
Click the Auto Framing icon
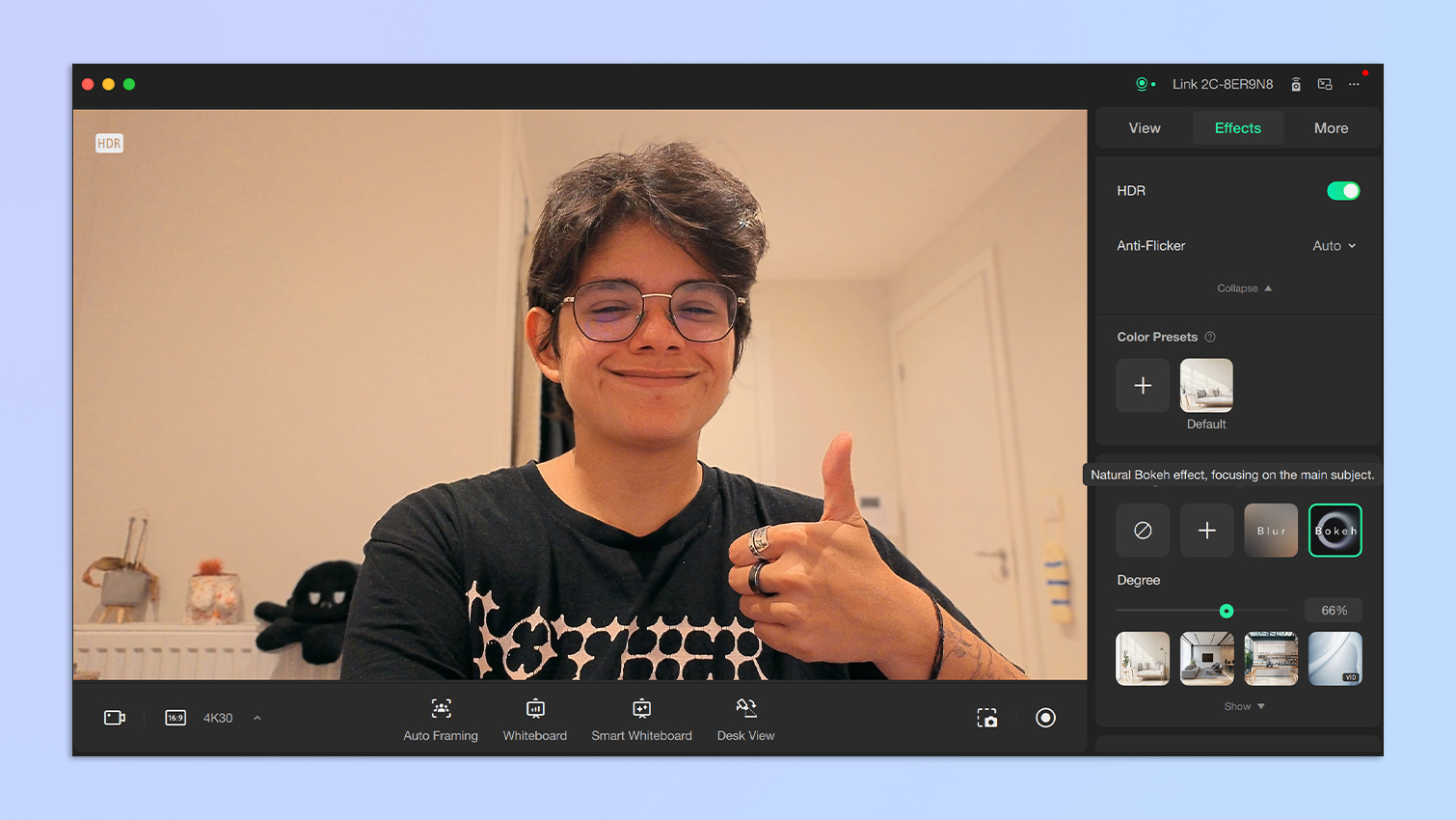(x=441, y=709)
